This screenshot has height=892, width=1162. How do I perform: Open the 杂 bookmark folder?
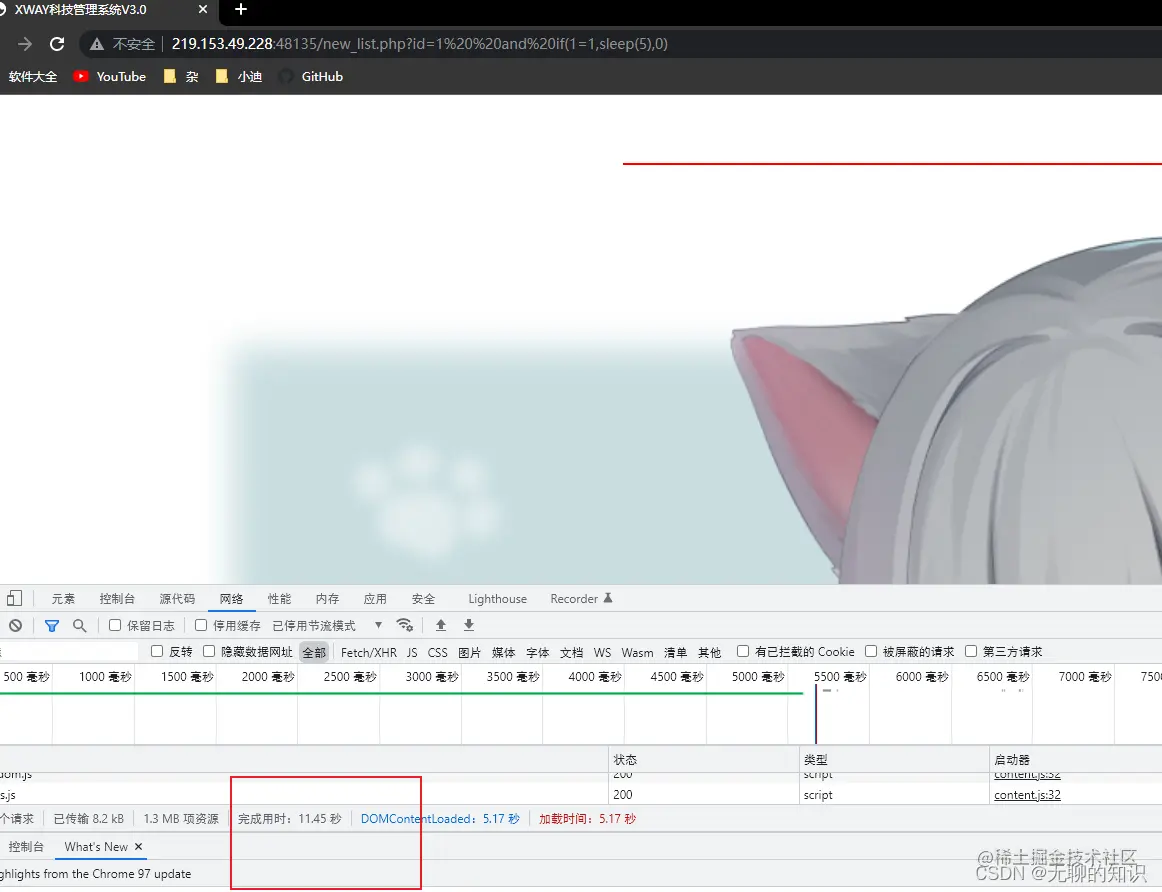(x=181, y=76)
